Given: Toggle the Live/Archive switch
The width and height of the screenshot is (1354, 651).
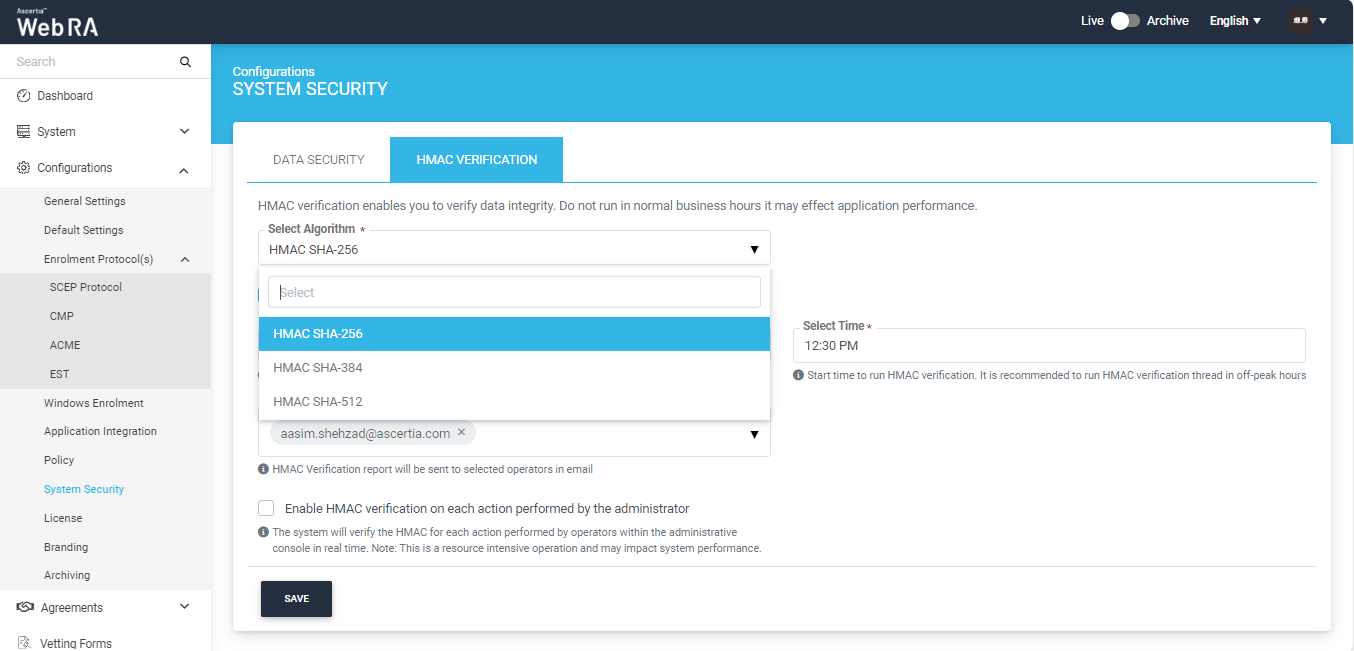Looking at the screenshot, I should [x=1125, y=21].
